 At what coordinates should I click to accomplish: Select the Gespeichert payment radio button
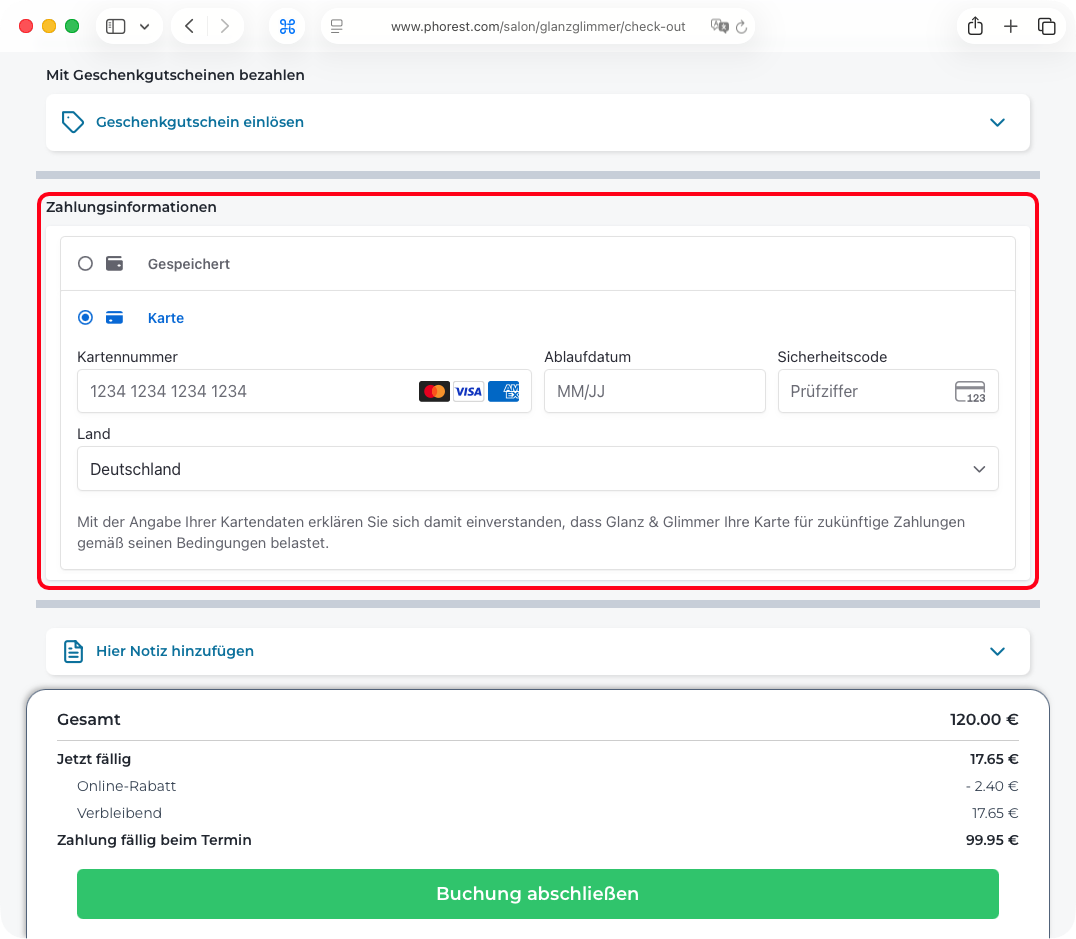click(86, 264)
